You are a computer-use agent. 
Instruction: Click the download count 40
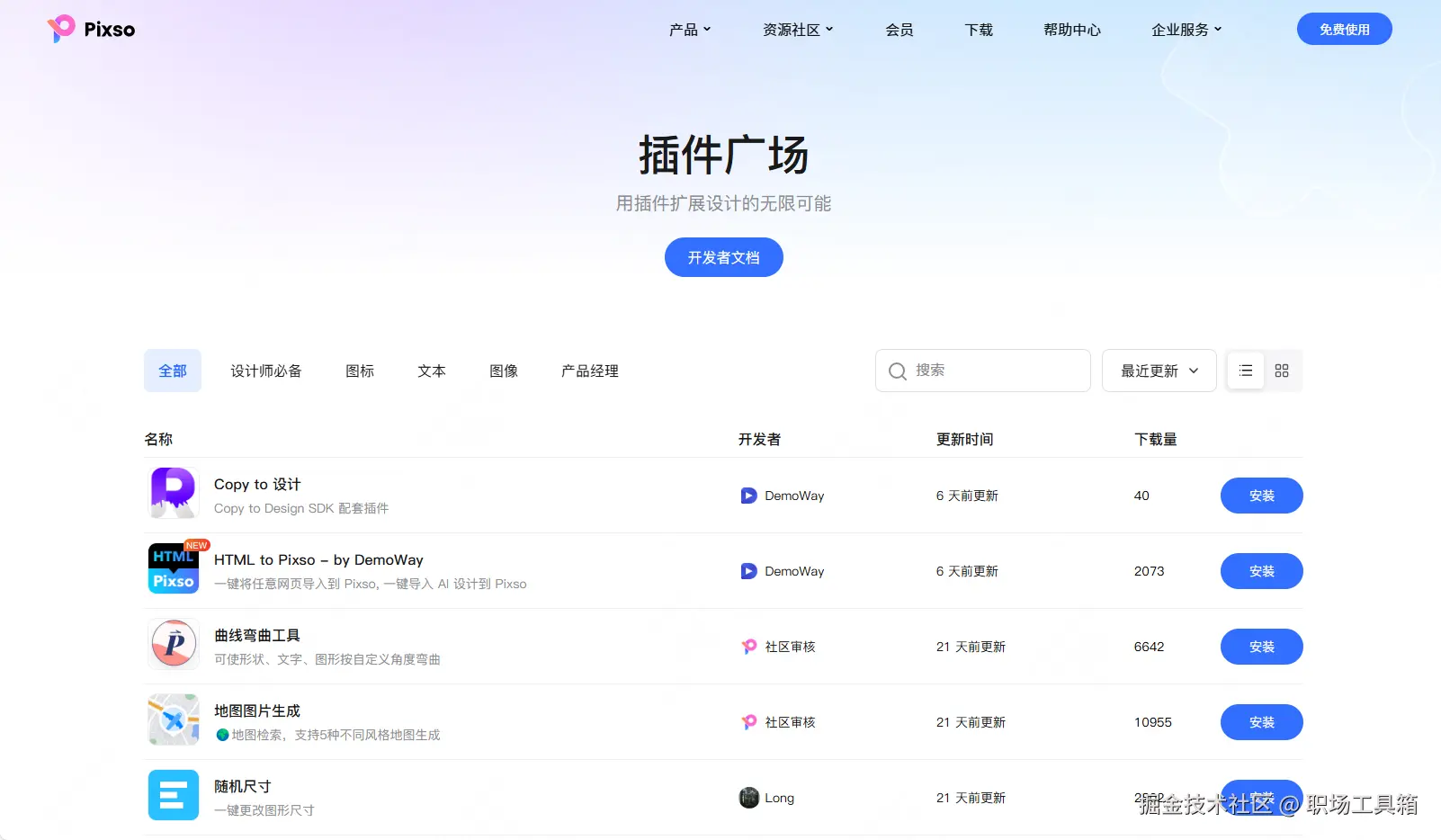(x=1141, y=496)
